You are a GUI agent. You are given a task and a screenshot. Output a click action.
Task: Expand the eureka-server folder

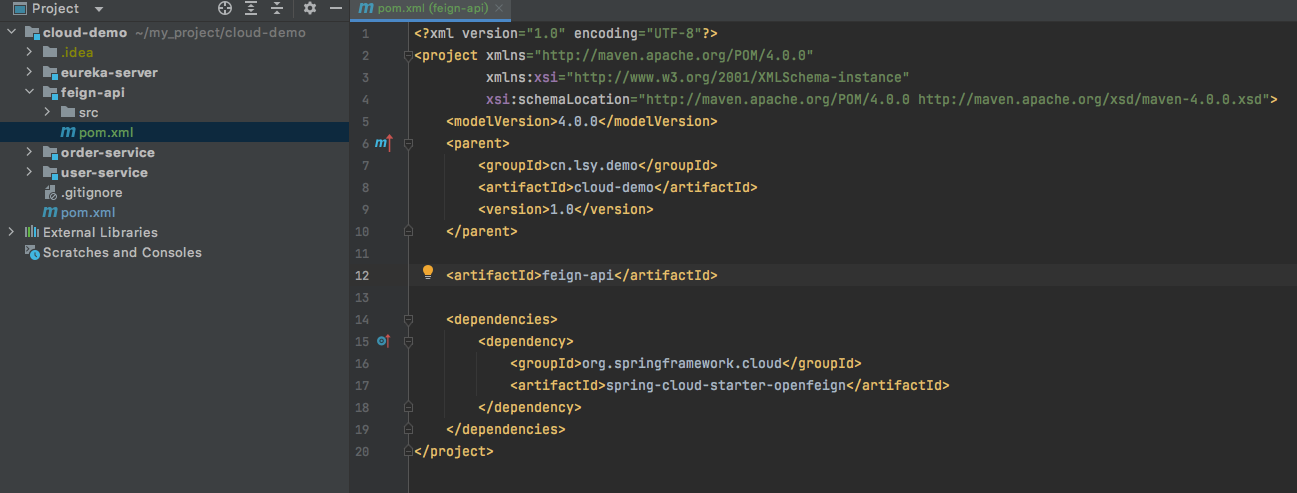(30, 72)
